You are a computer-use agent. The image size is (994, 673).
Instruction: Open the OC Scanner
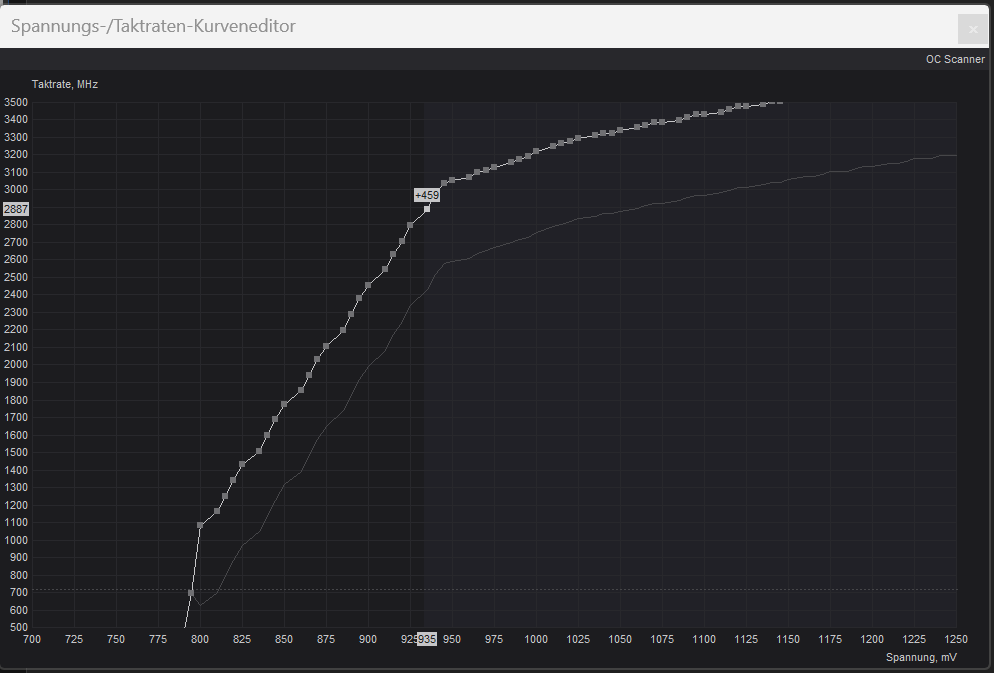tap(955, 59)
